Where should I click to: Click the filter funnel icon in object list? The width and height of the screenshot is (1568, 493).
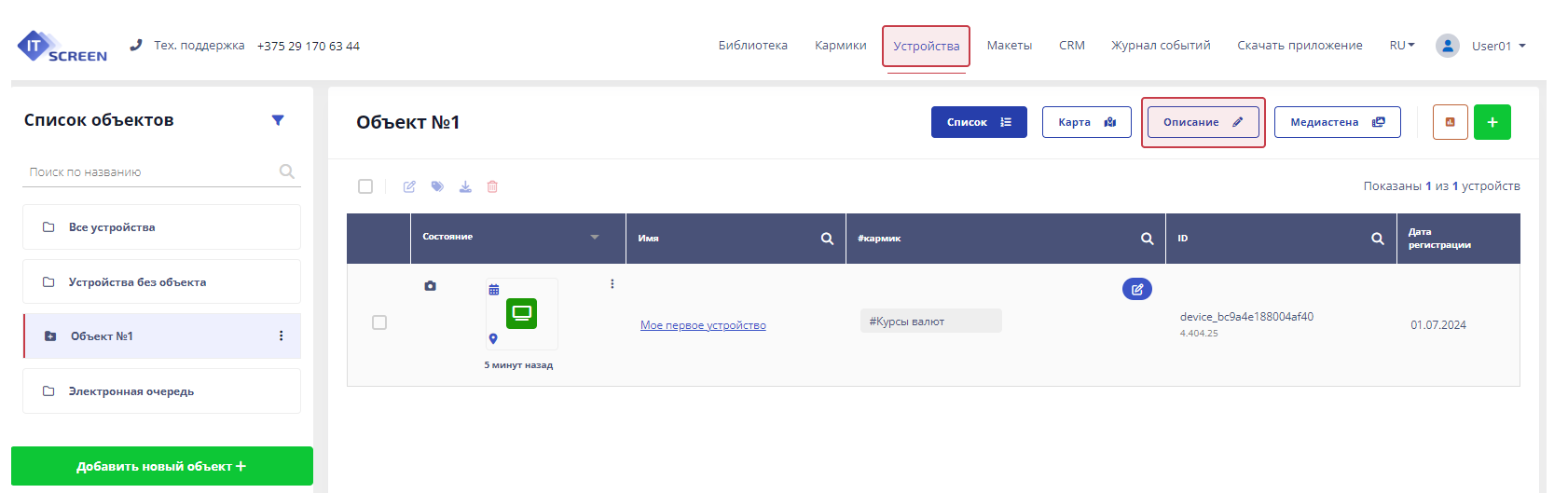point(278,120)
